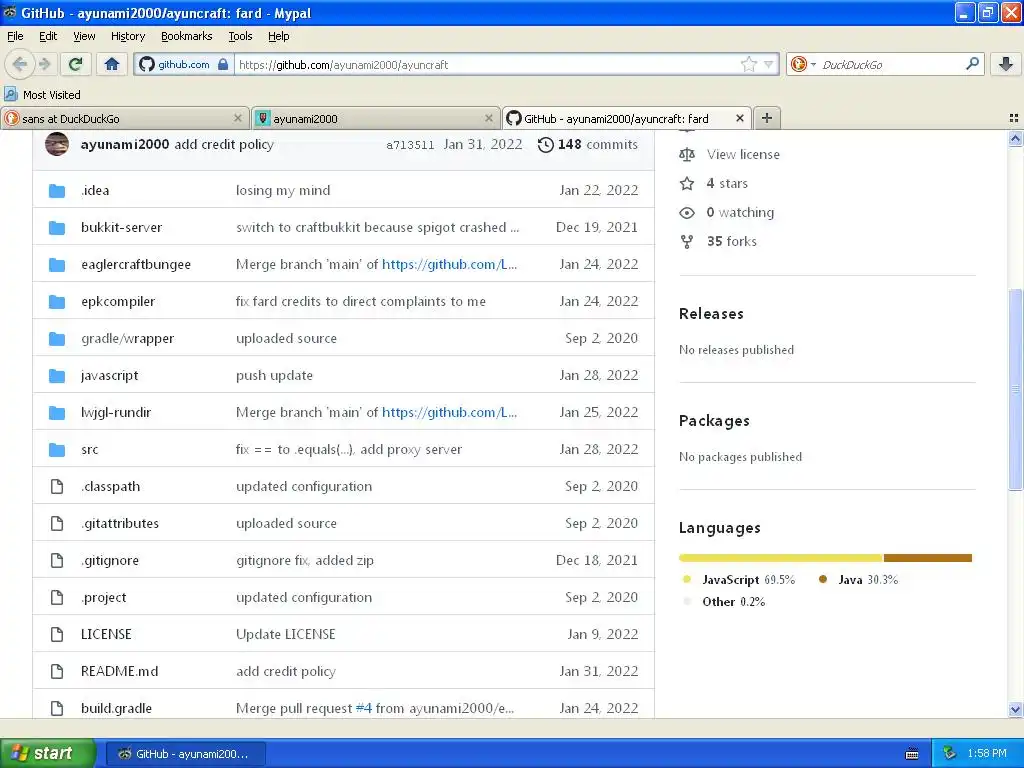Close the GitHub ayuncraft tab
1024x768 pixels.
pyautogui.click(x=739, y=118)
